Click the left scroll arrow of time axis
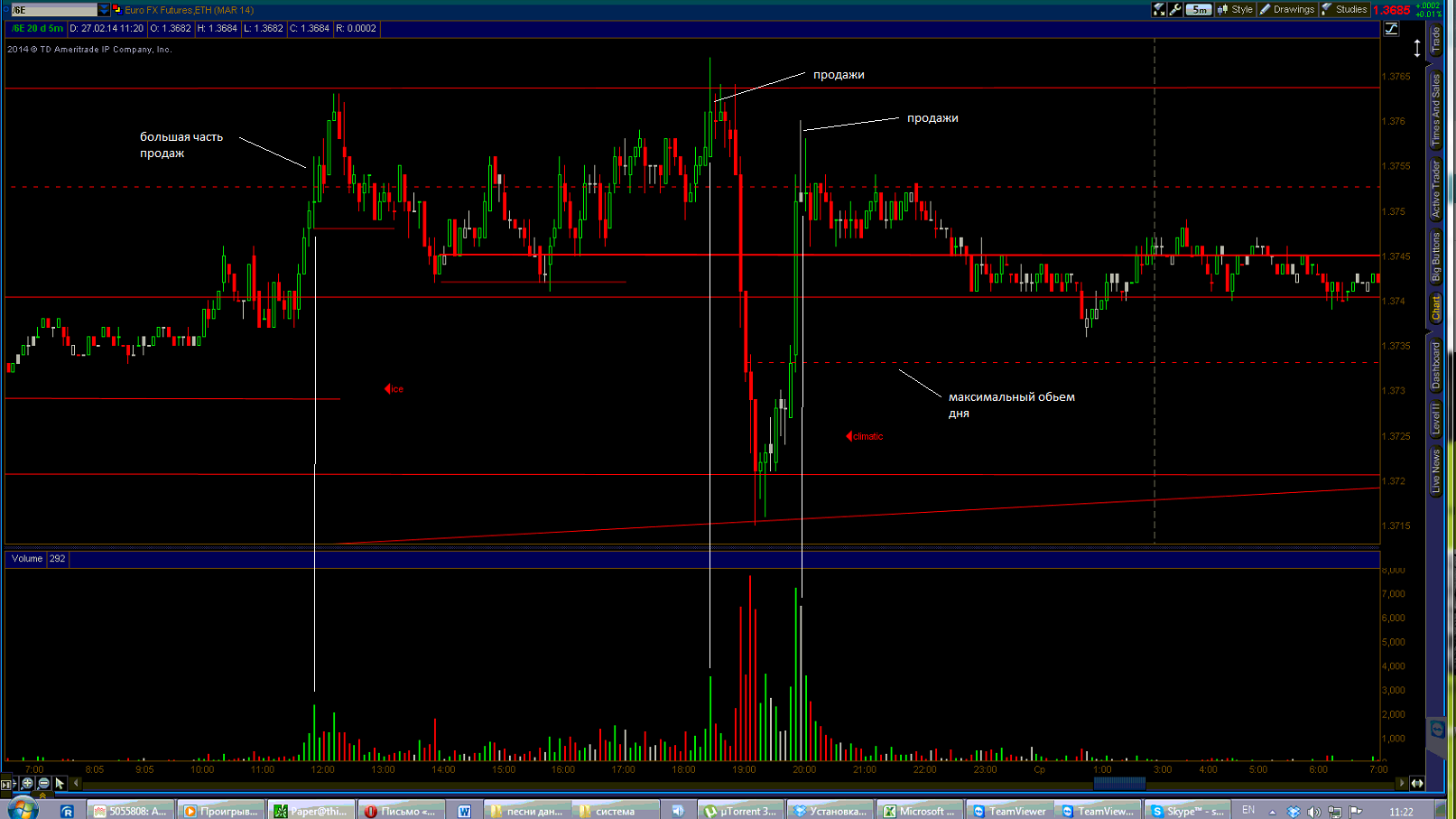 (x=76, y=783)
